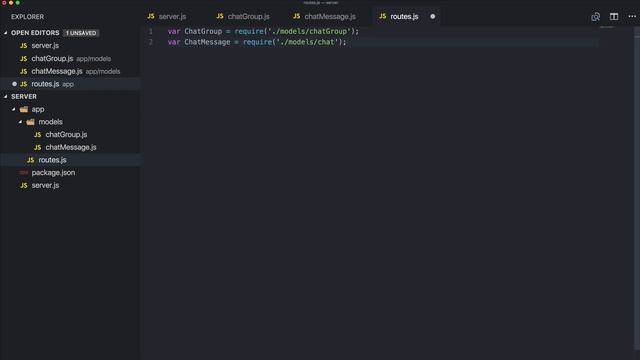The width and height of the screenshot is (640, 360).
Task: Split the editor with split icon
Action: point(614,17)
